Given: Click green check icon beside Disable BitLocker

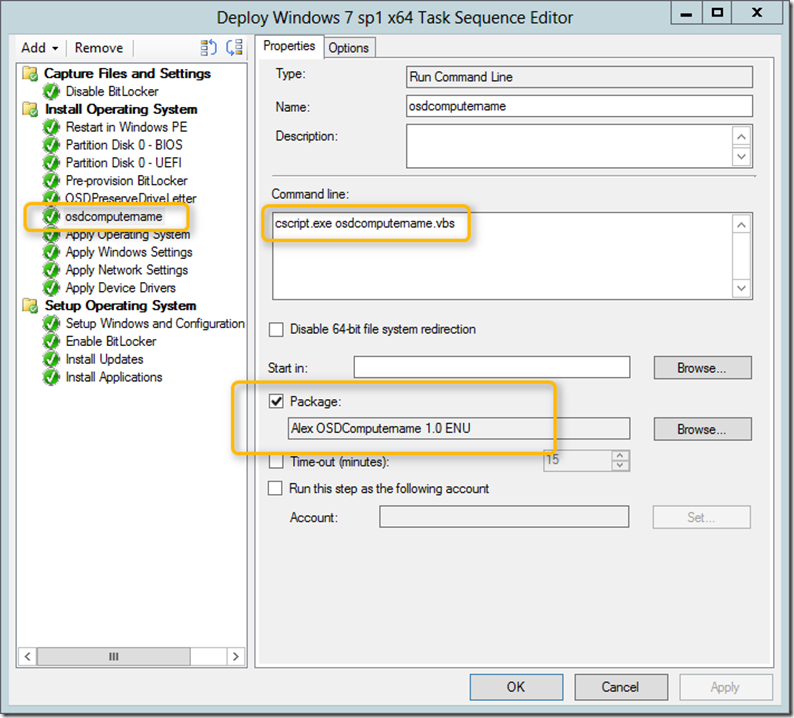Looking at the screenshot, I should tap(51, 91).
